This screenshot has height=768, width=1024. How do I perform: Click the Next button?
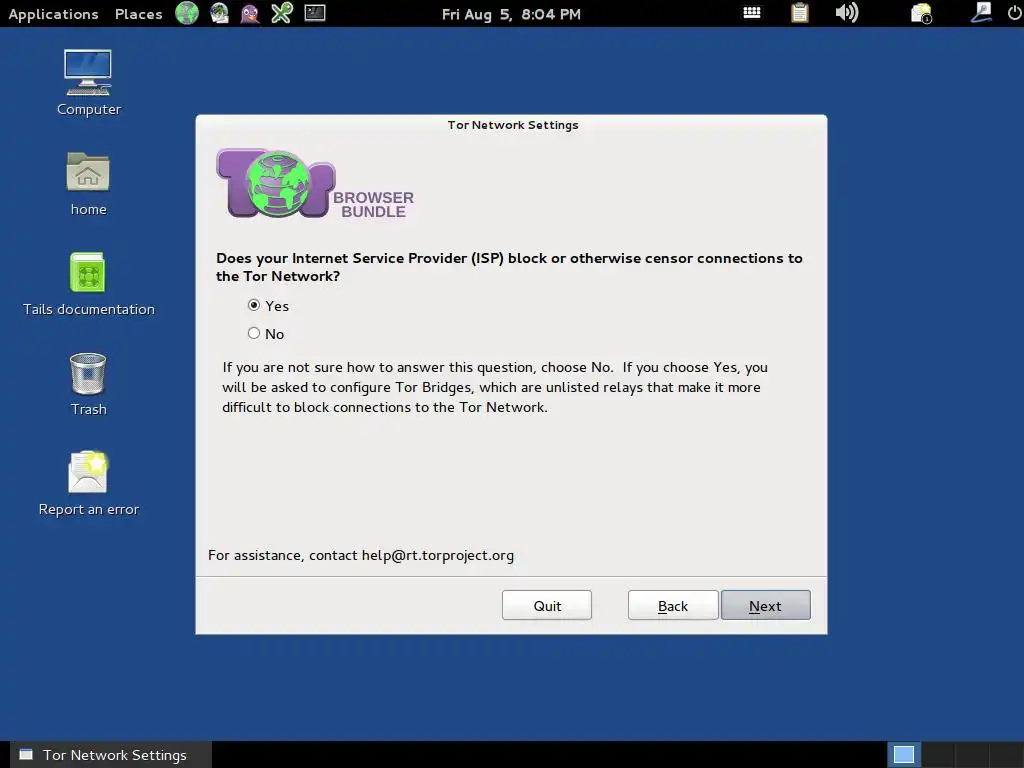pyautogui.click(x=765, y=605)
